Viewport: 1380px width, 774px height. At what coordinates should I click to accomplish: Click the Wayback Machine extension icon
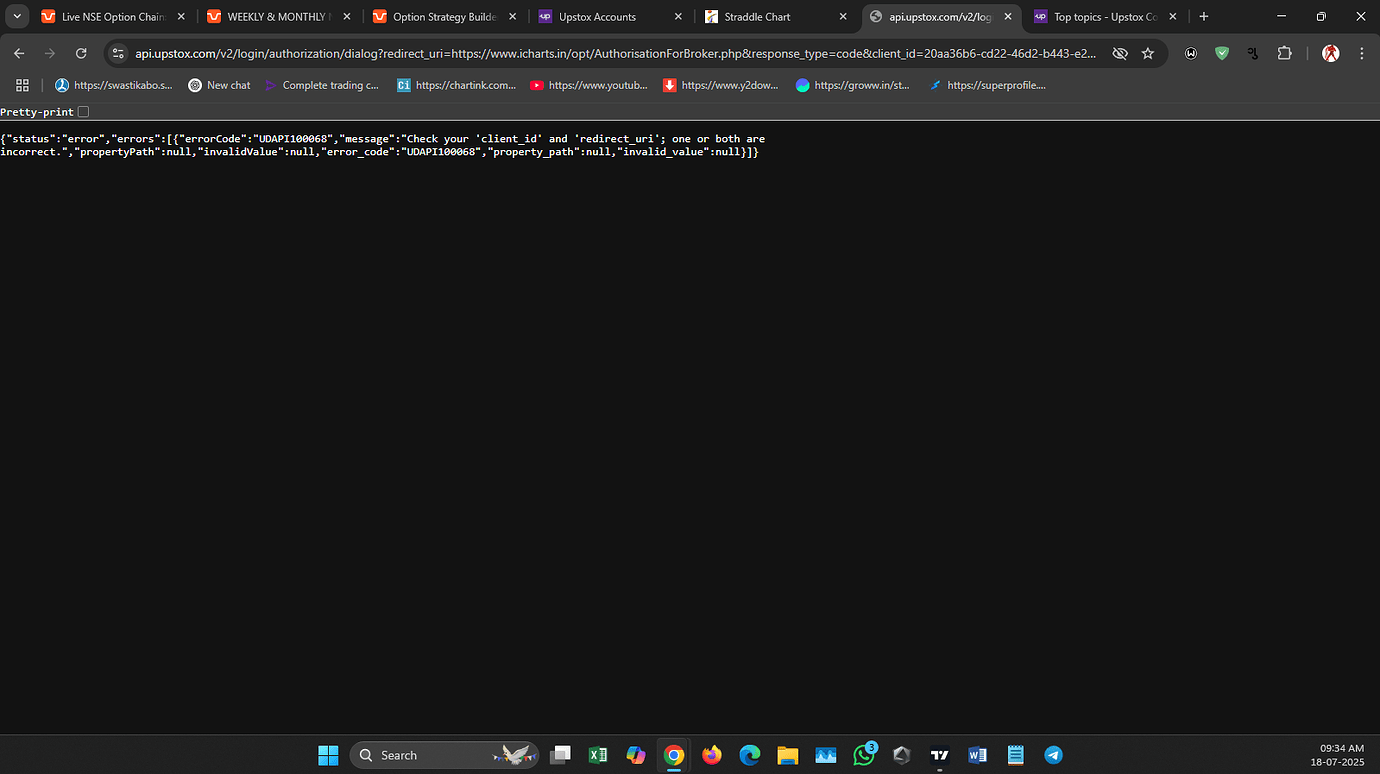[1190, 53]
